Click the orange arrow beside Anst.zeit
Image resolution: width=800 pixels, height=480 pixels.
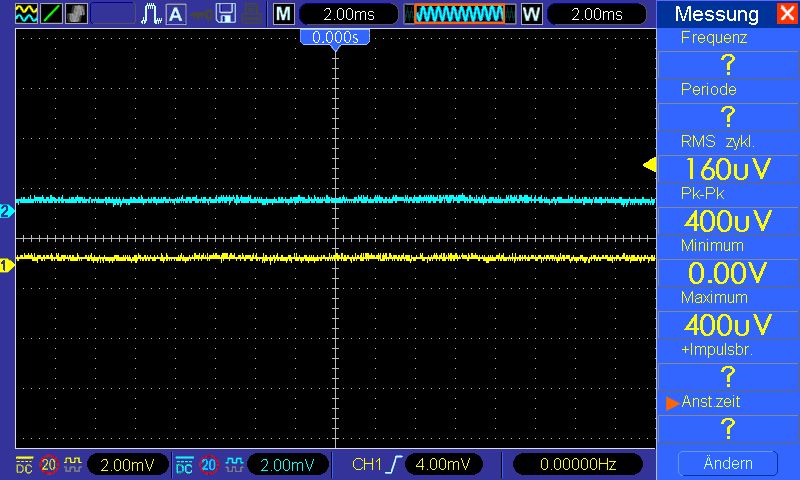pyautogui.click(x=672, y=403)
